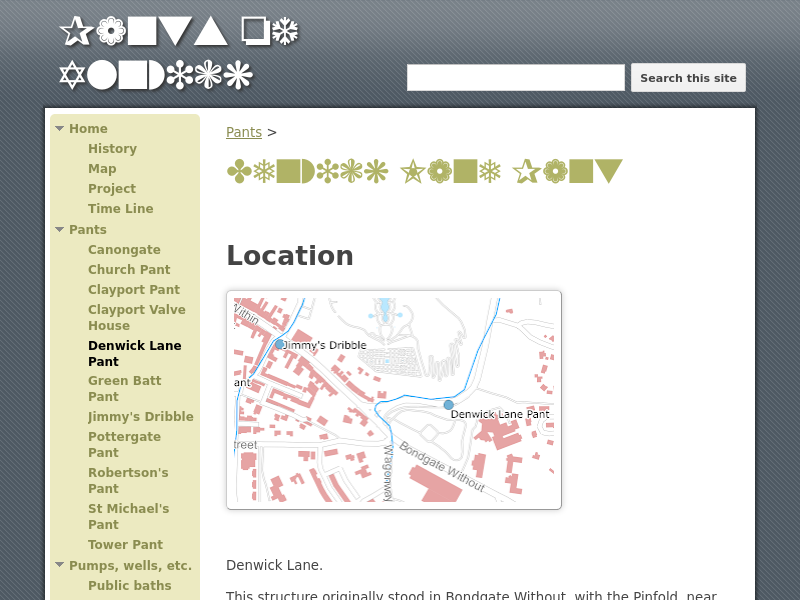Click the Jimmy's Dribble map marker
This screenshot has height=600, width=800.
279,344
